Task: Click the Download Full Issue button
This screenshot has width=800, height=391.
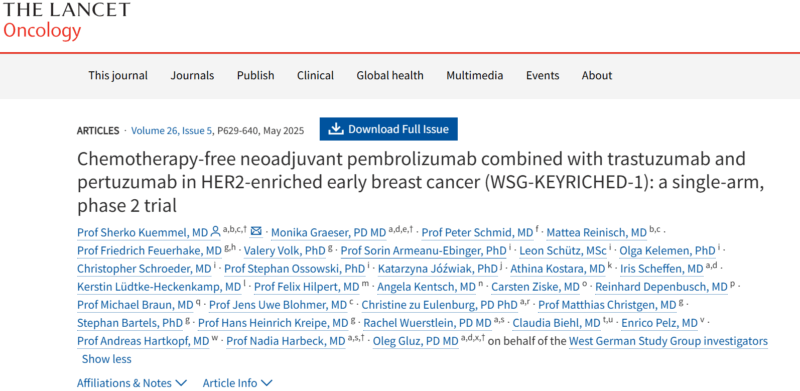Action: 389,129
